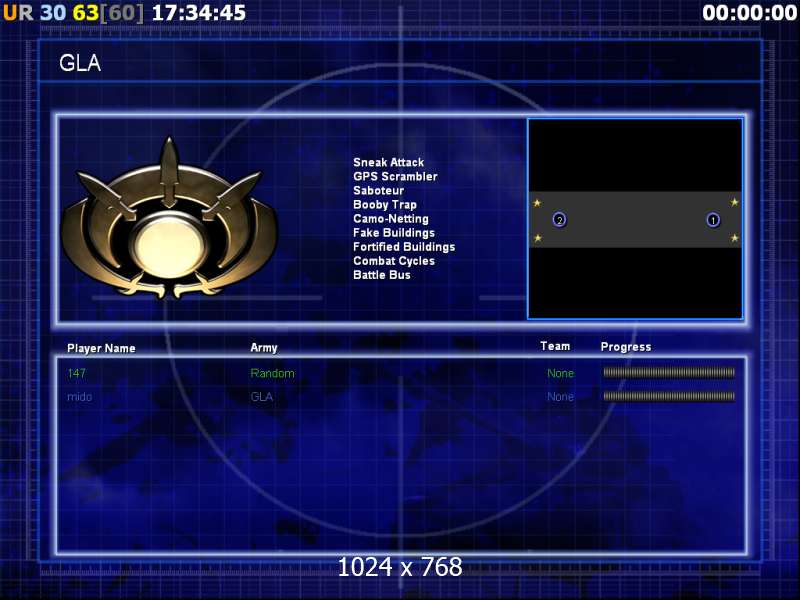Click the GLA faction emblem
The width and height of the screenshot is (800, 600).
169,218
